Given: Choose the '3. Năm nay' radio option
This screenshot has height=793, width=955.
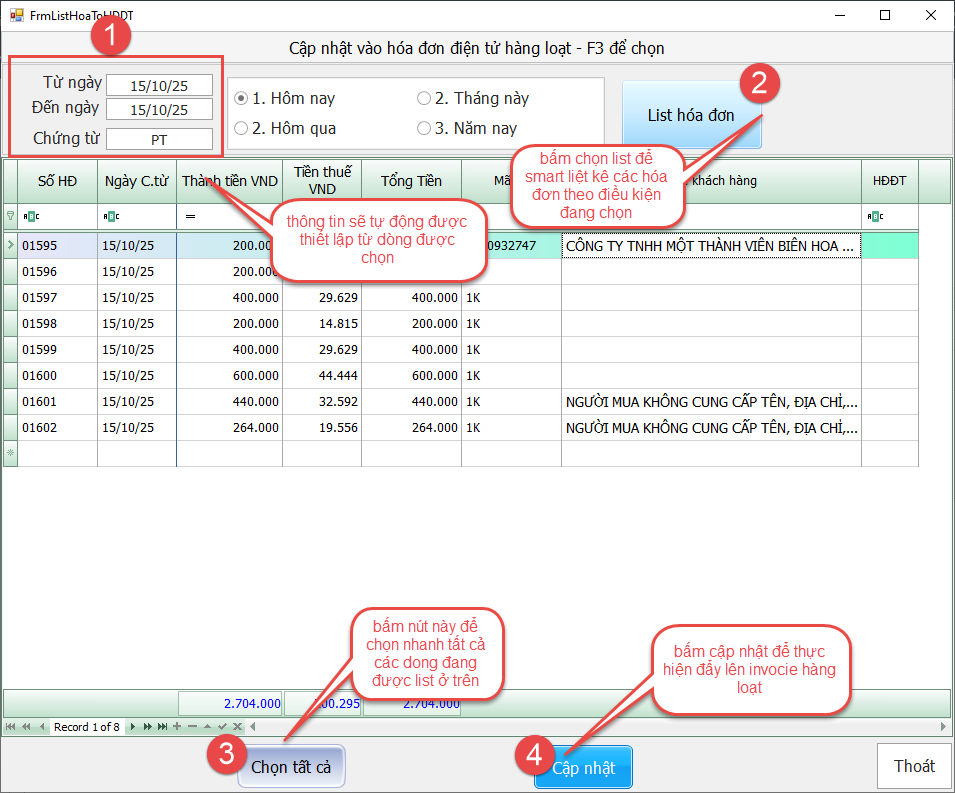Looking at the screenshot, I should 424,129.
